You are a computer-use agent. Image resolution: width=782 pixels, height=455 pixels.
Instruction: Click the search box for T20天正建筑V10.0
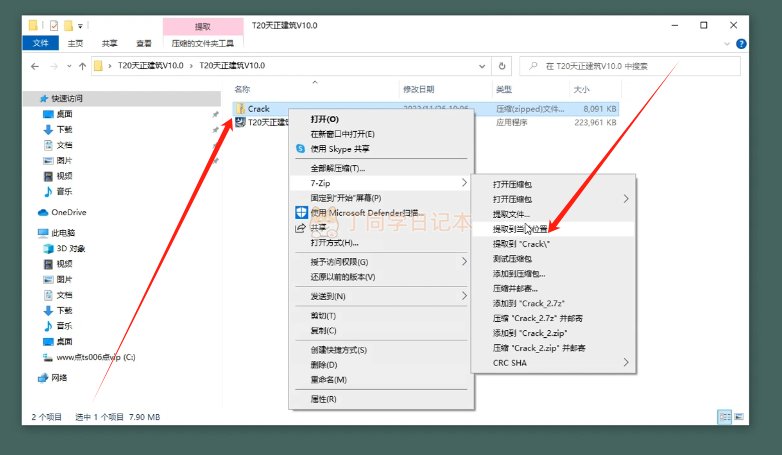point(630,67)
